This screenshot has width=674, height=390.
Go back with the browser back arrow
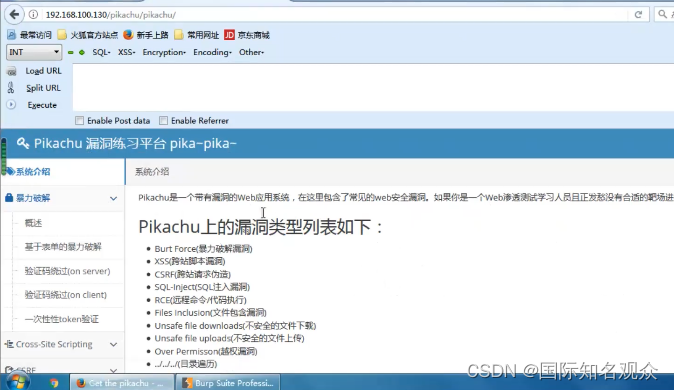click(x=14, y=14)
